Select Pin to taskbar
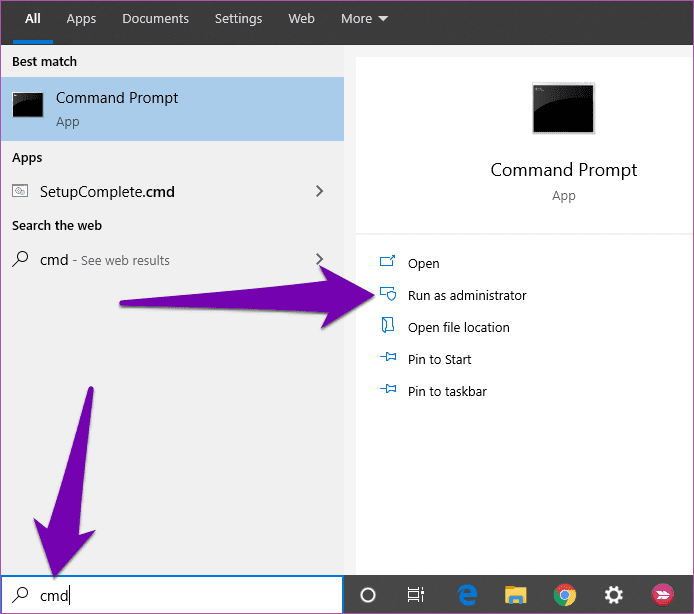The image size is (694, 614). coord(447,391)
